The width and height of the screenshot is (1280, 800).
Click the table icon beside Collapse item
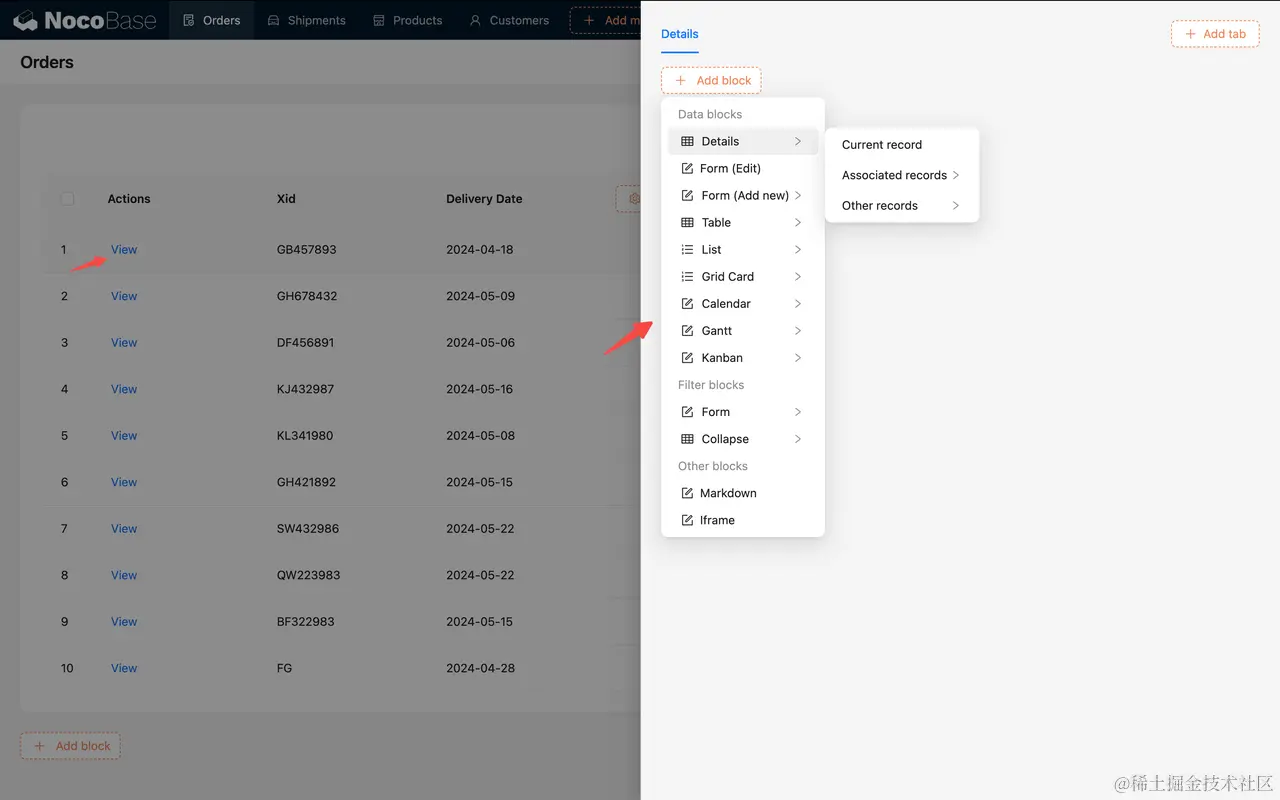click(x=687, y=439)
